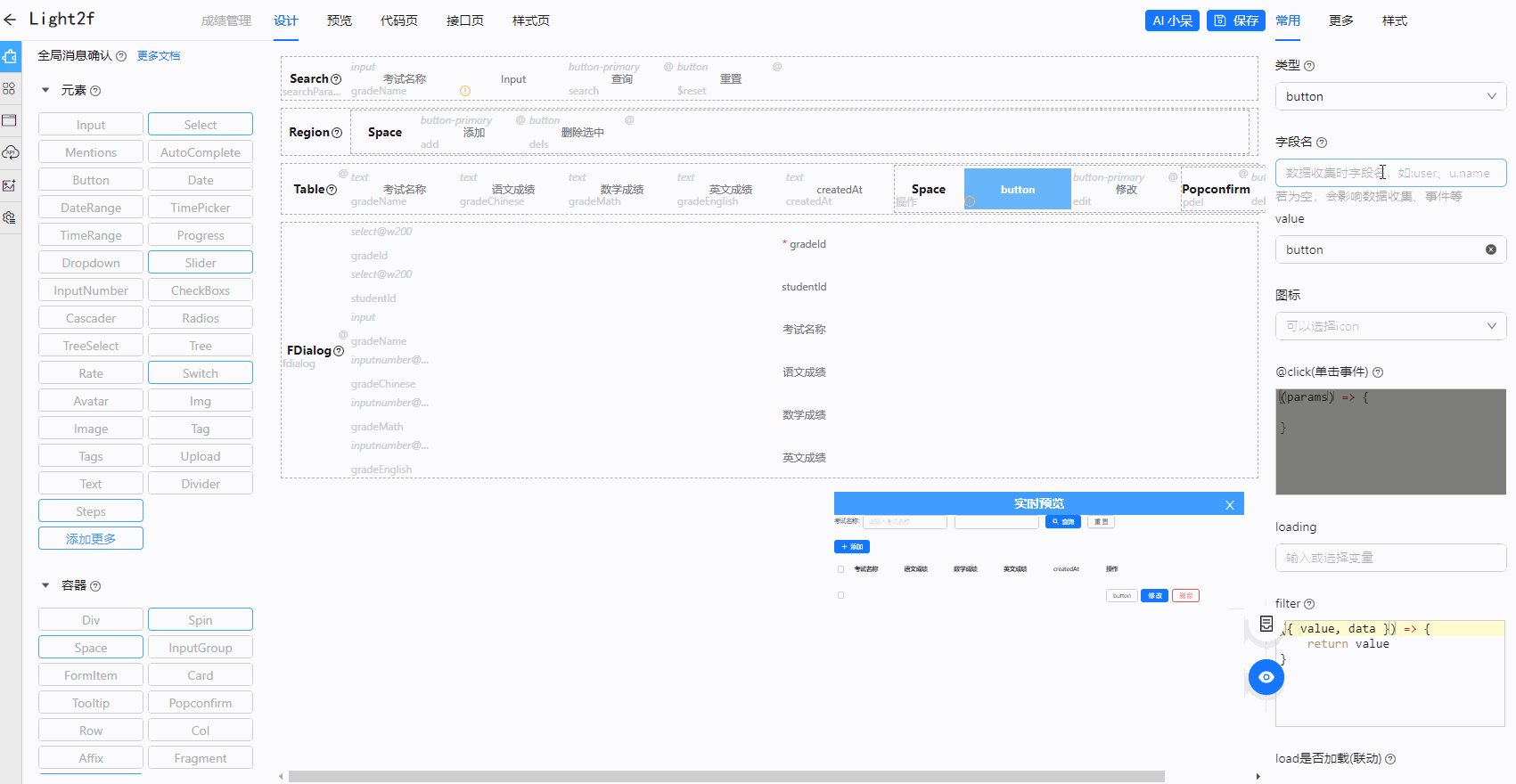
Task: Select the highlighted blue button cell in Table
Action: (x=1018, y=190)
